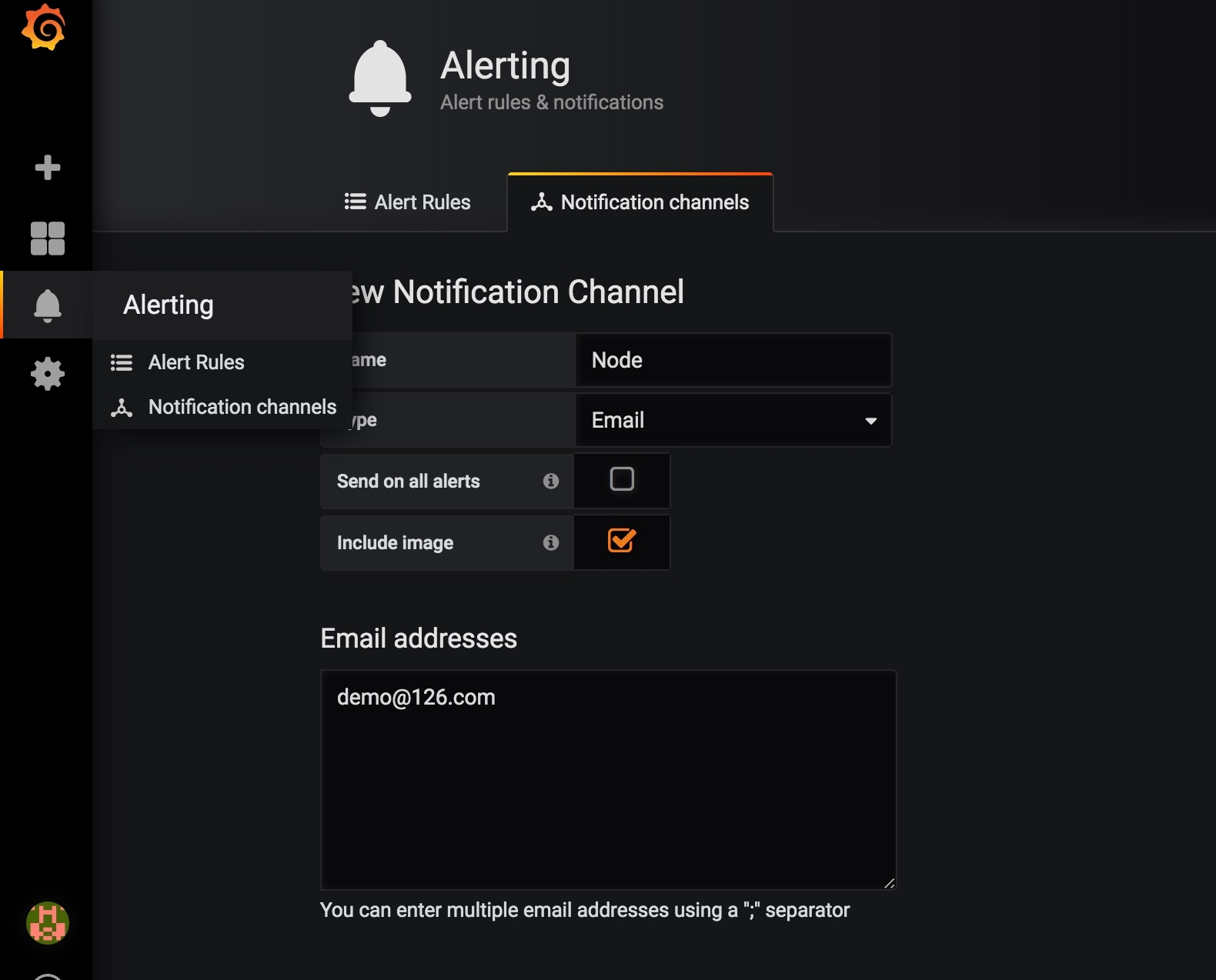Select the Notification channels tab
Screen dimensions: 1216x980
(640, 202)
